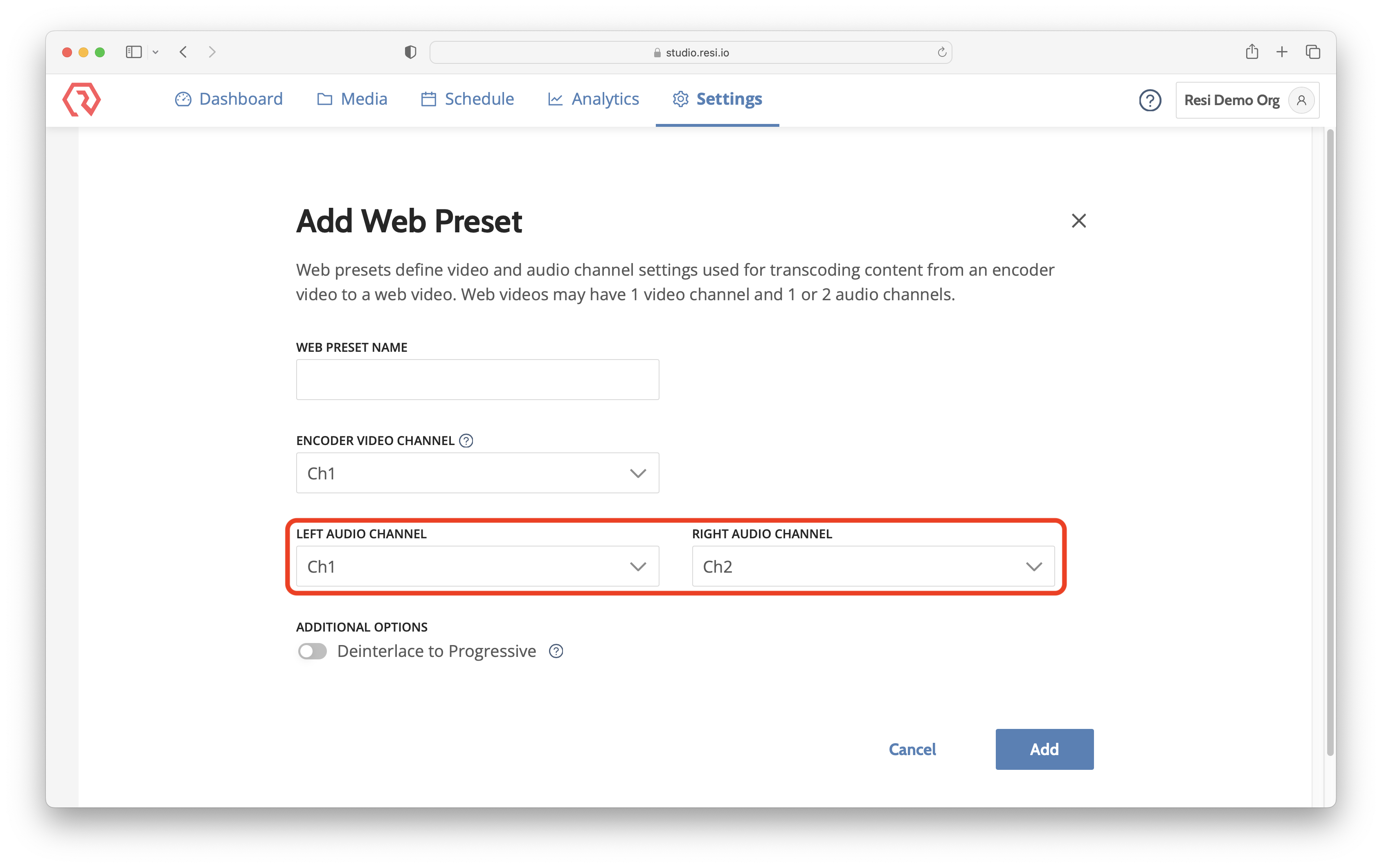Image resolution: width=1382 pixels, height=868 pixels.
Task: Go to the Dashboard tab
Action: 229,99
